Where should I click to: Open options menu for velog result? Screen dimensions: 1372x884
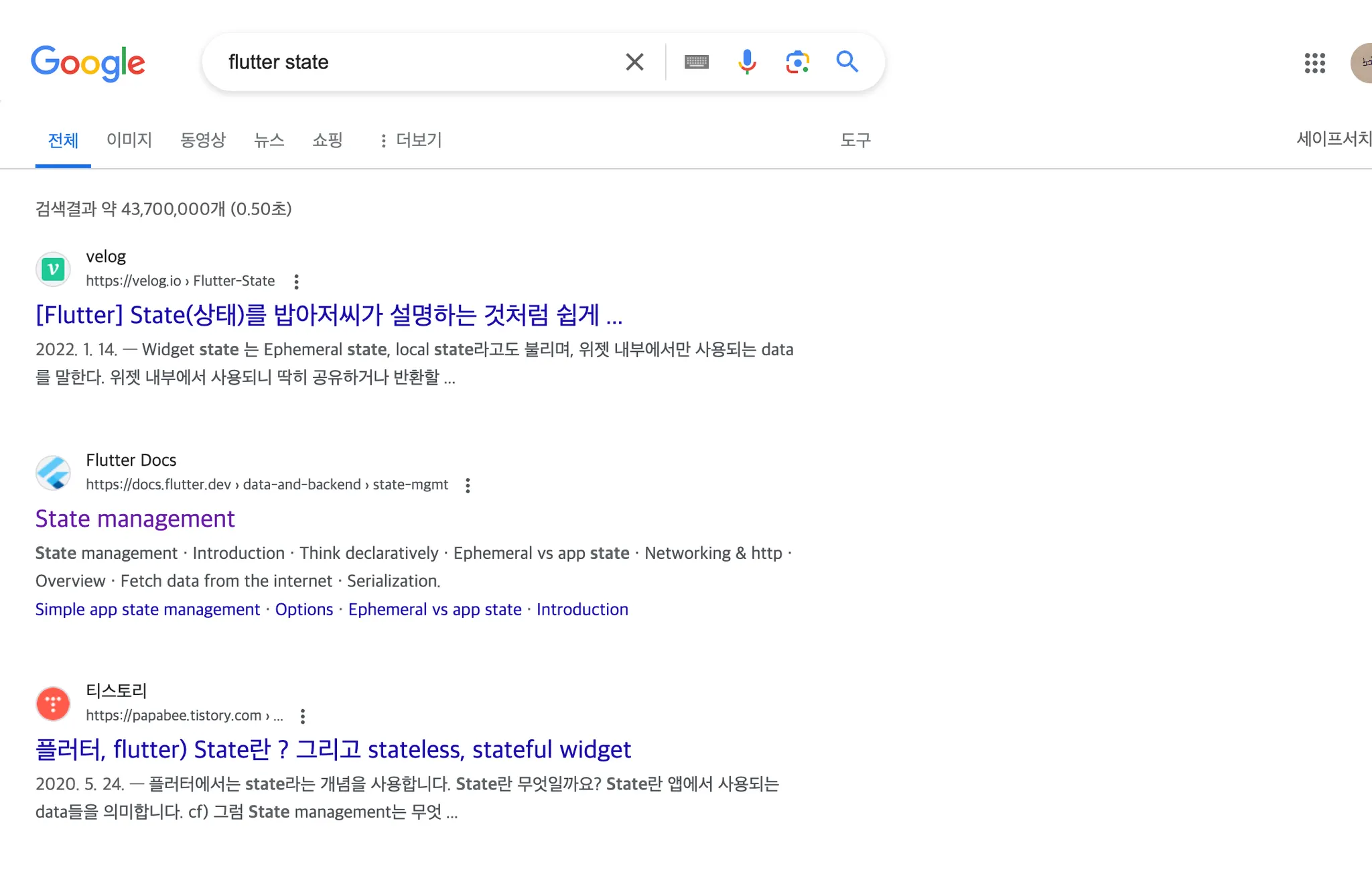tap(296, 281)
